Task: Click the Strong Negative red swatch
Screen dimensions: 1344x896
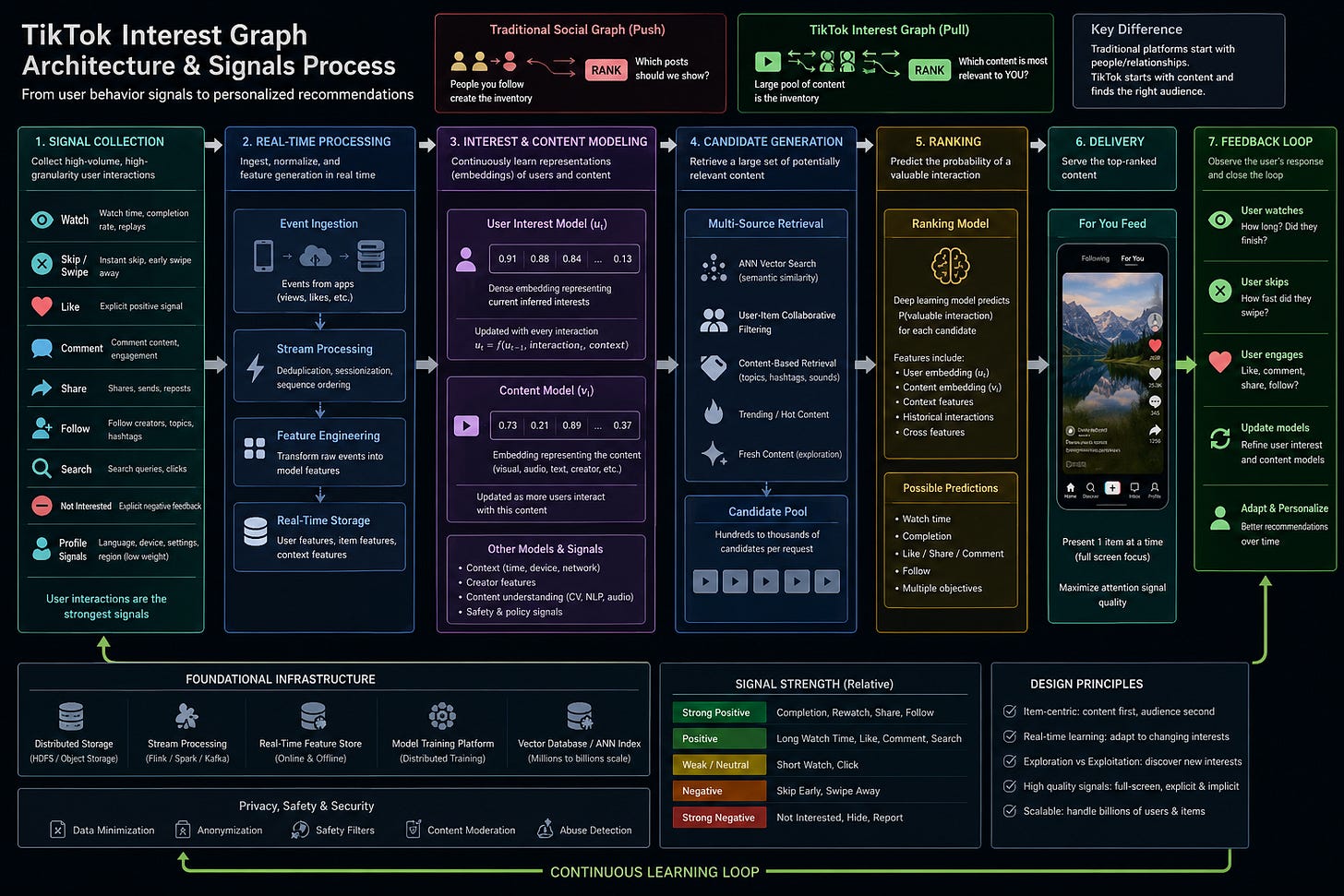Action: point(718,818)
